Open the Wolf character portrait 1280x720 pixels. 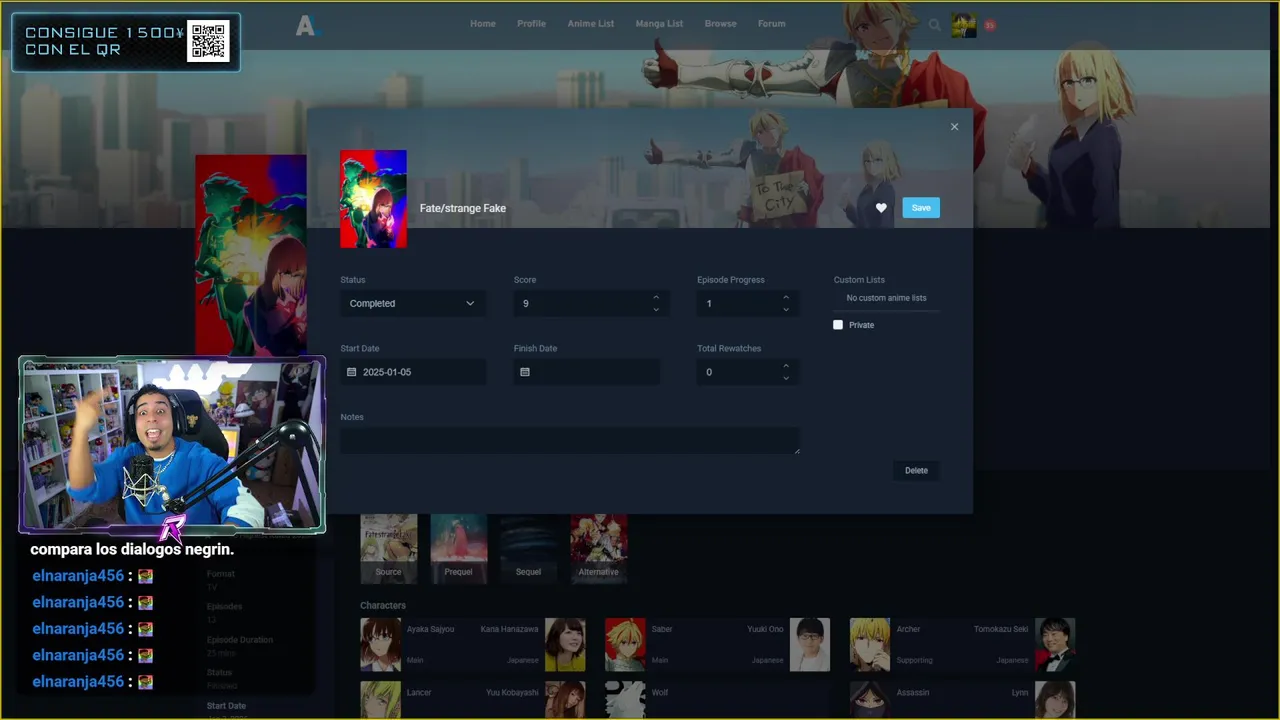tap(625, 700)
